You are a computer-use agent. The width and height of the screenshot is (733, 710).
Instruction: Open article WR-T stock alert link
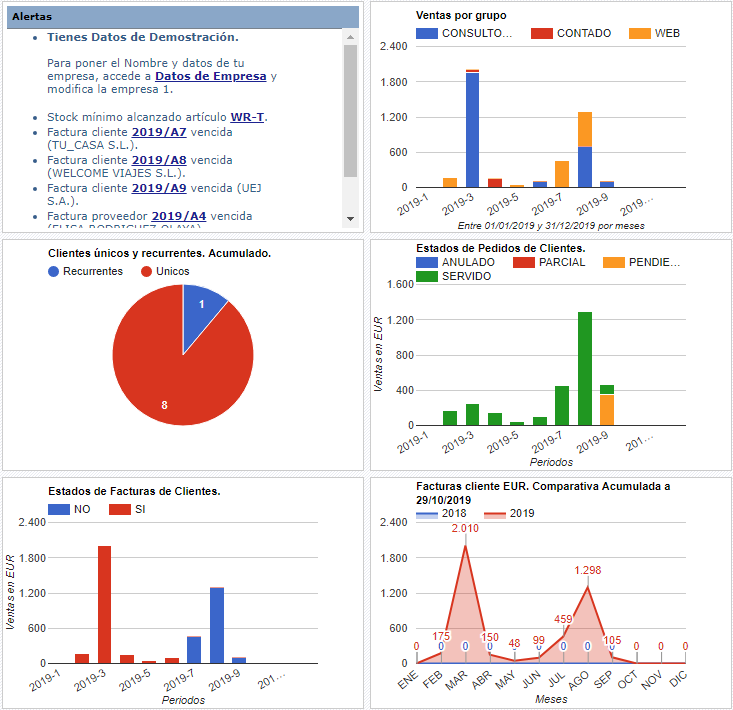(247, 117)
